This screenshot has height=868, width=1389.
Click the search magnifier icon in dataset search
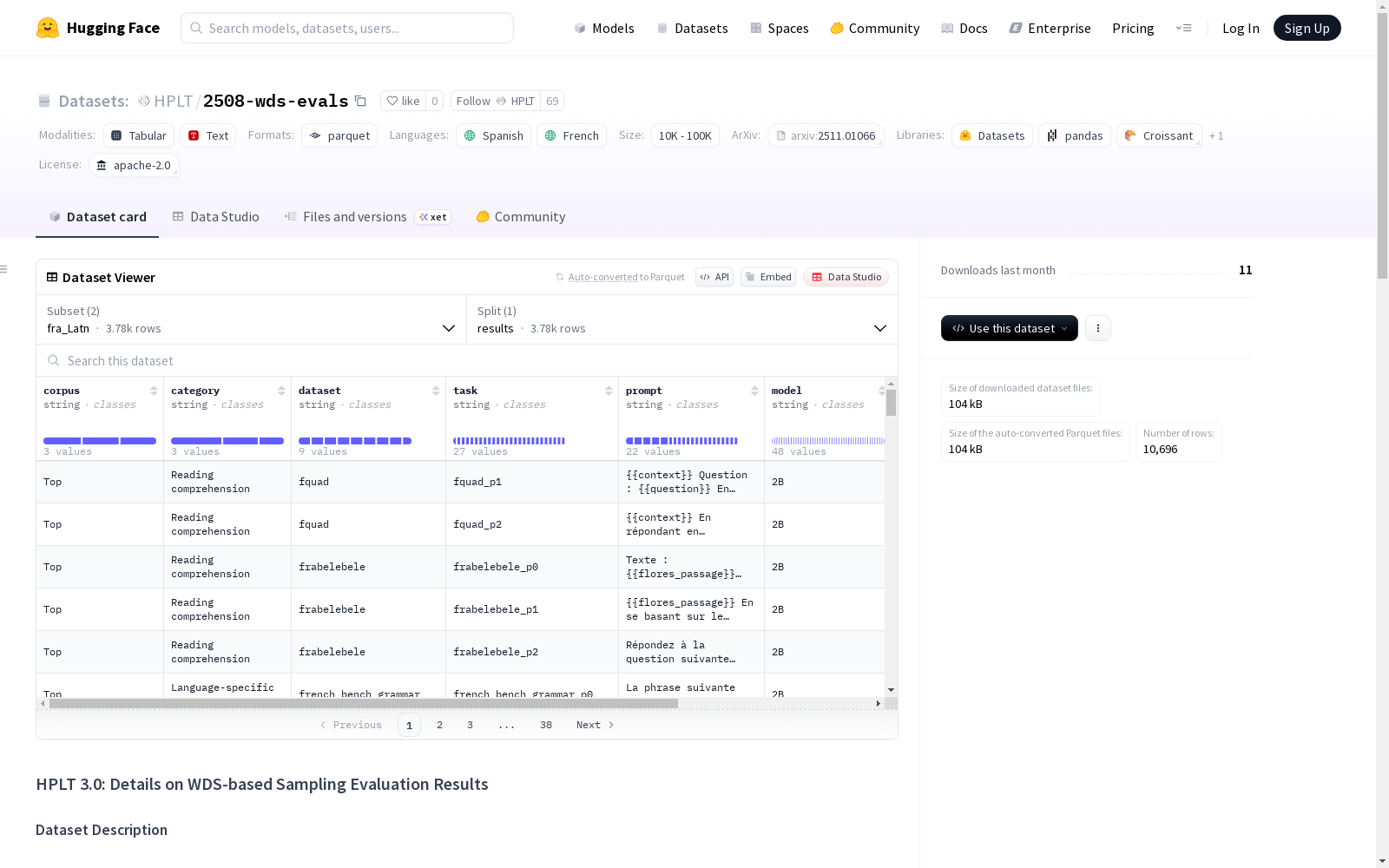[54, 360]
